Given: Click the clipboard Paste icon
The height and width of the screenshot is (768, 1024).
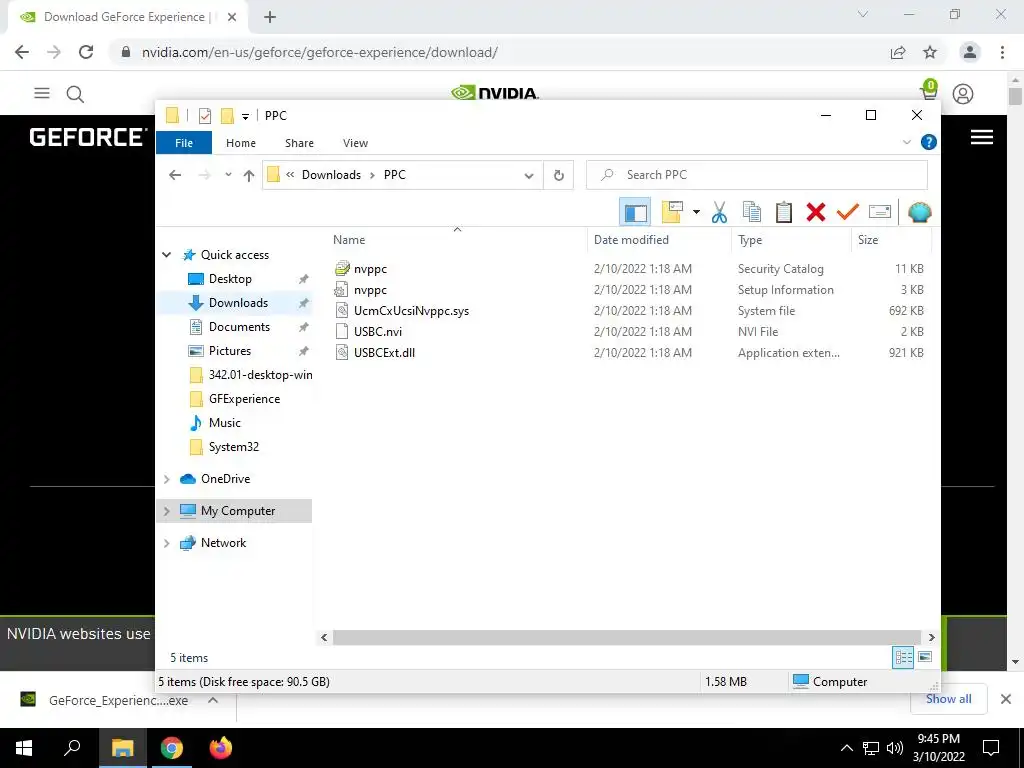Looking at the screenshot, I should tap(784, 212).
